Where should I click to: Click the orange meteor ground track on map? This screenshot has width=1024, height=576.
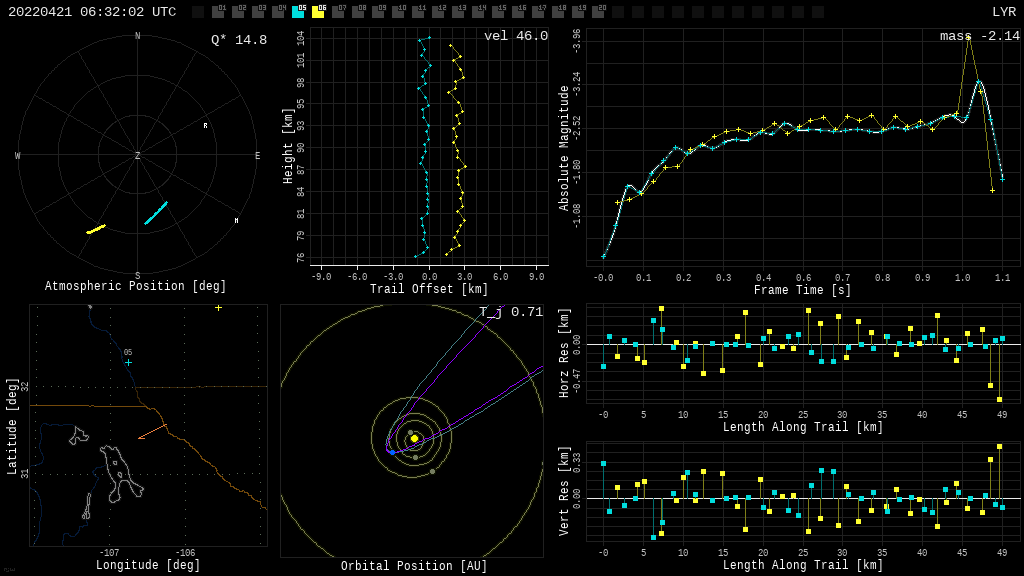[153, 432]
